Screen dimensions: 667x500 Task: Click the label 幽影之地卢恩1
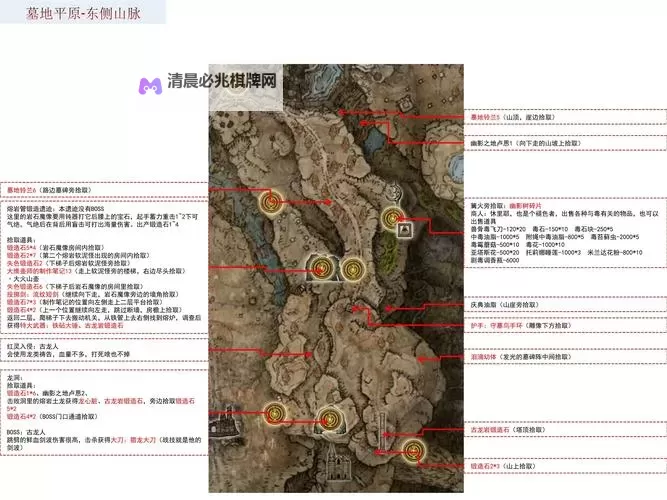(492, 143)
